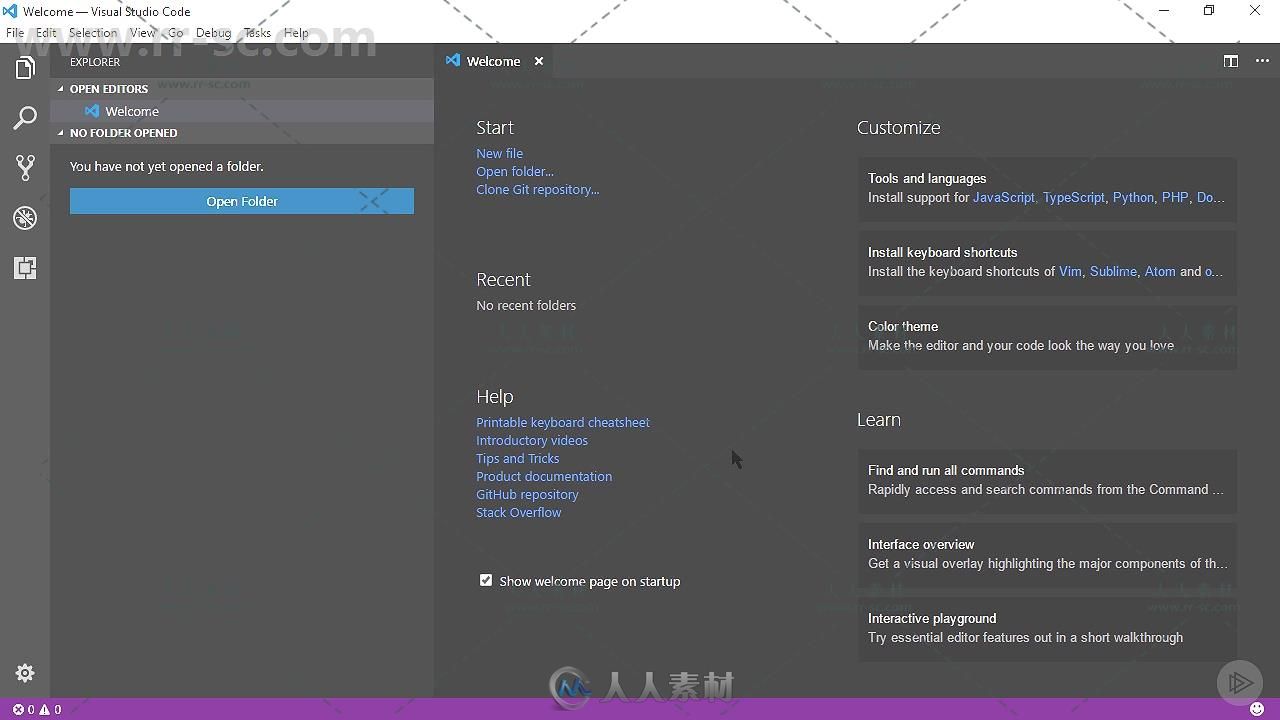Open the Search view icon

25,118
